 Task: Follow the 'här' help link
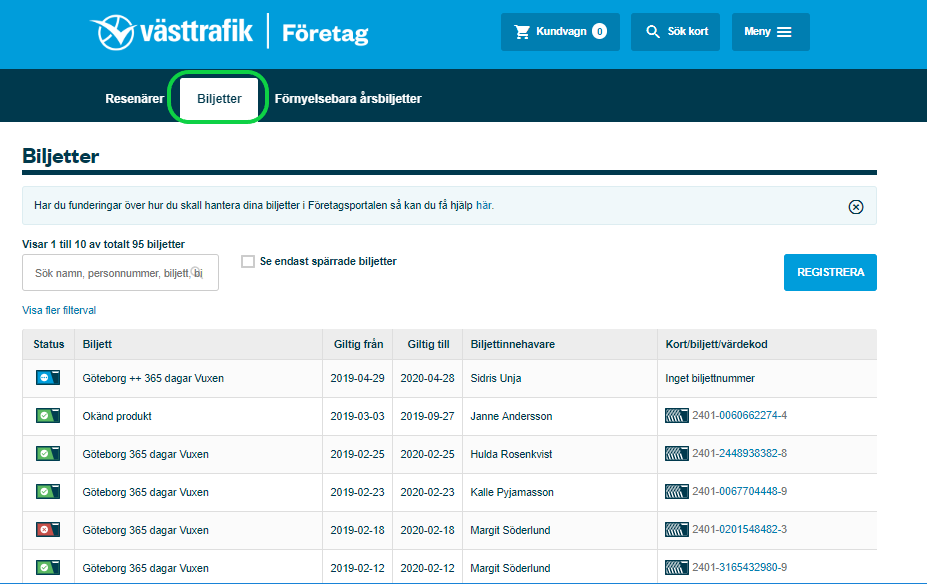[484, 206]
